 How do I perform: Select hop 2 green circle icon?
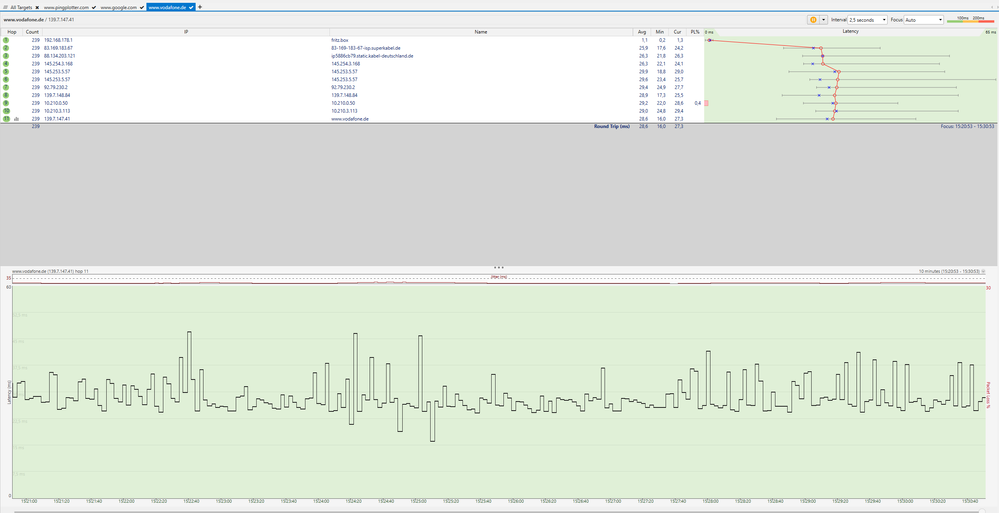point(6,48)
